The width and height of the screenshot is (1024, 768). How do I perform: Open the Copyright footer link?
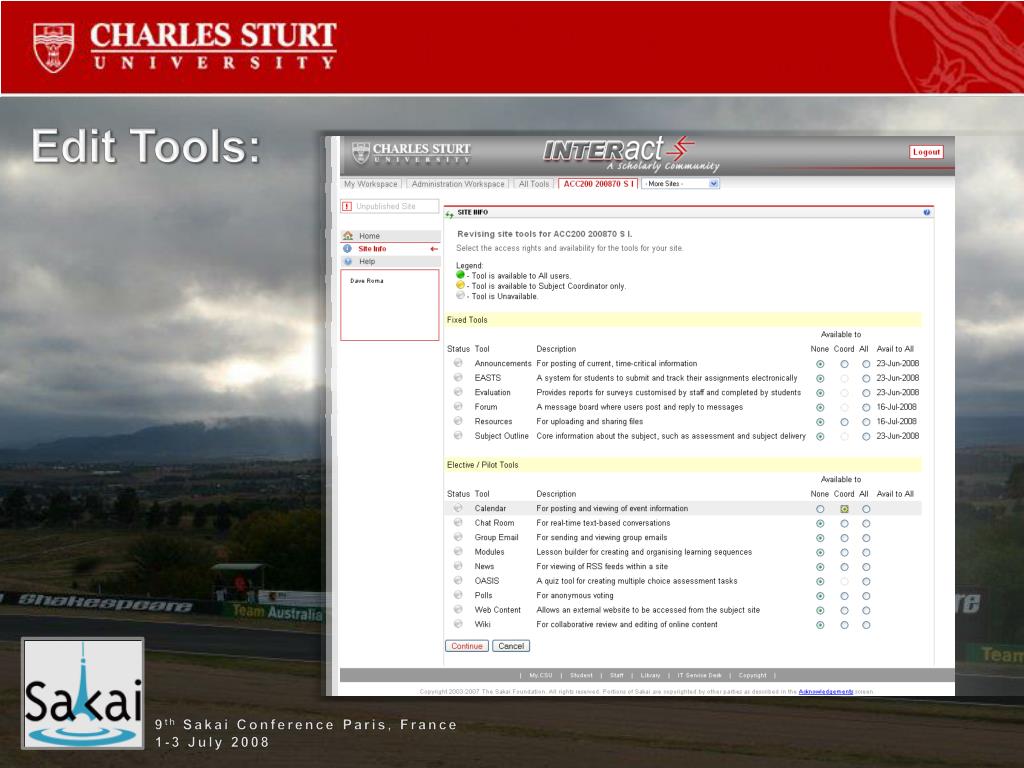click(x=752, y=675)
